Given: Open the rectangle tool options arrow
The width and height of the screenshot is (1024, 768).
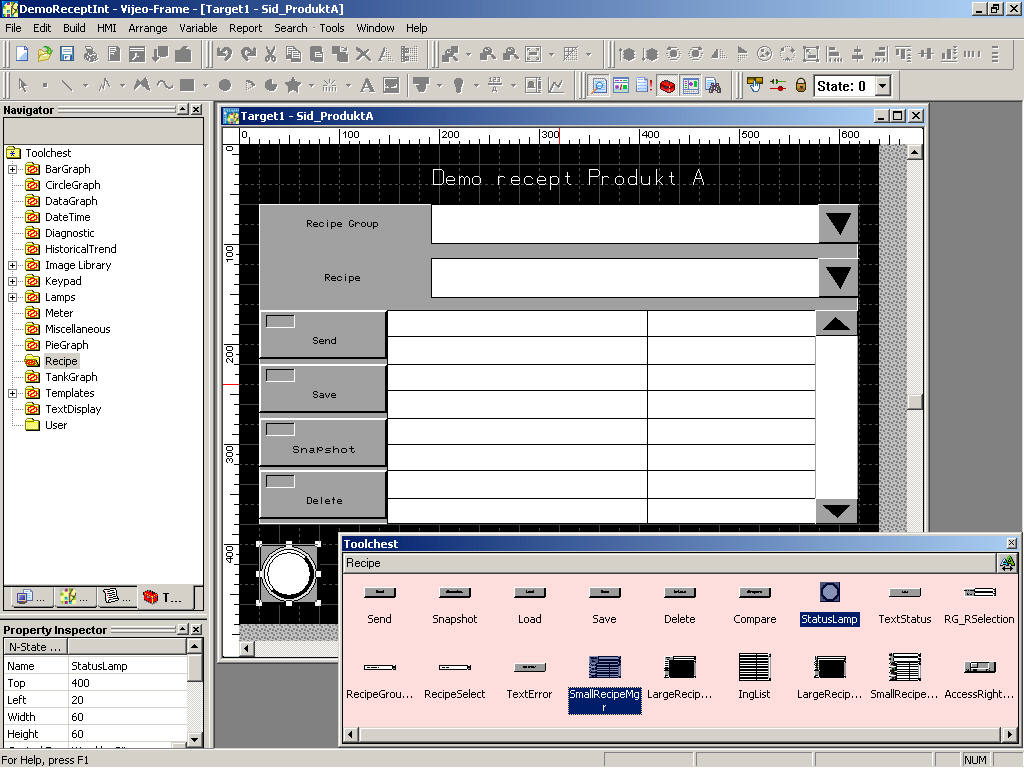Looking at the screenshot, I should click(x=206, y=86).
